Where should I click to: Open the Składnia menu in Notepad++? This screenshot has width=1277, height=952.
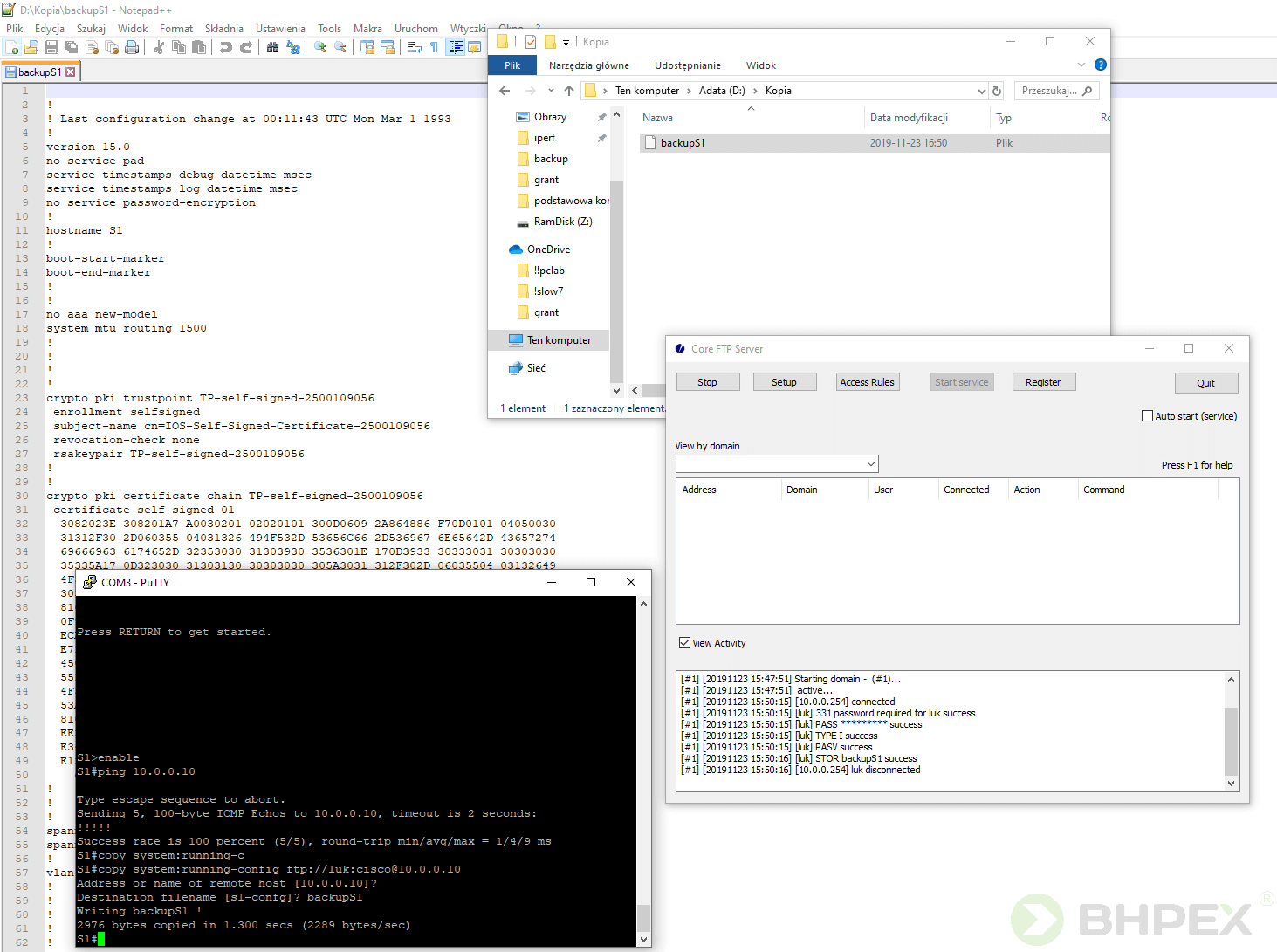224,29
